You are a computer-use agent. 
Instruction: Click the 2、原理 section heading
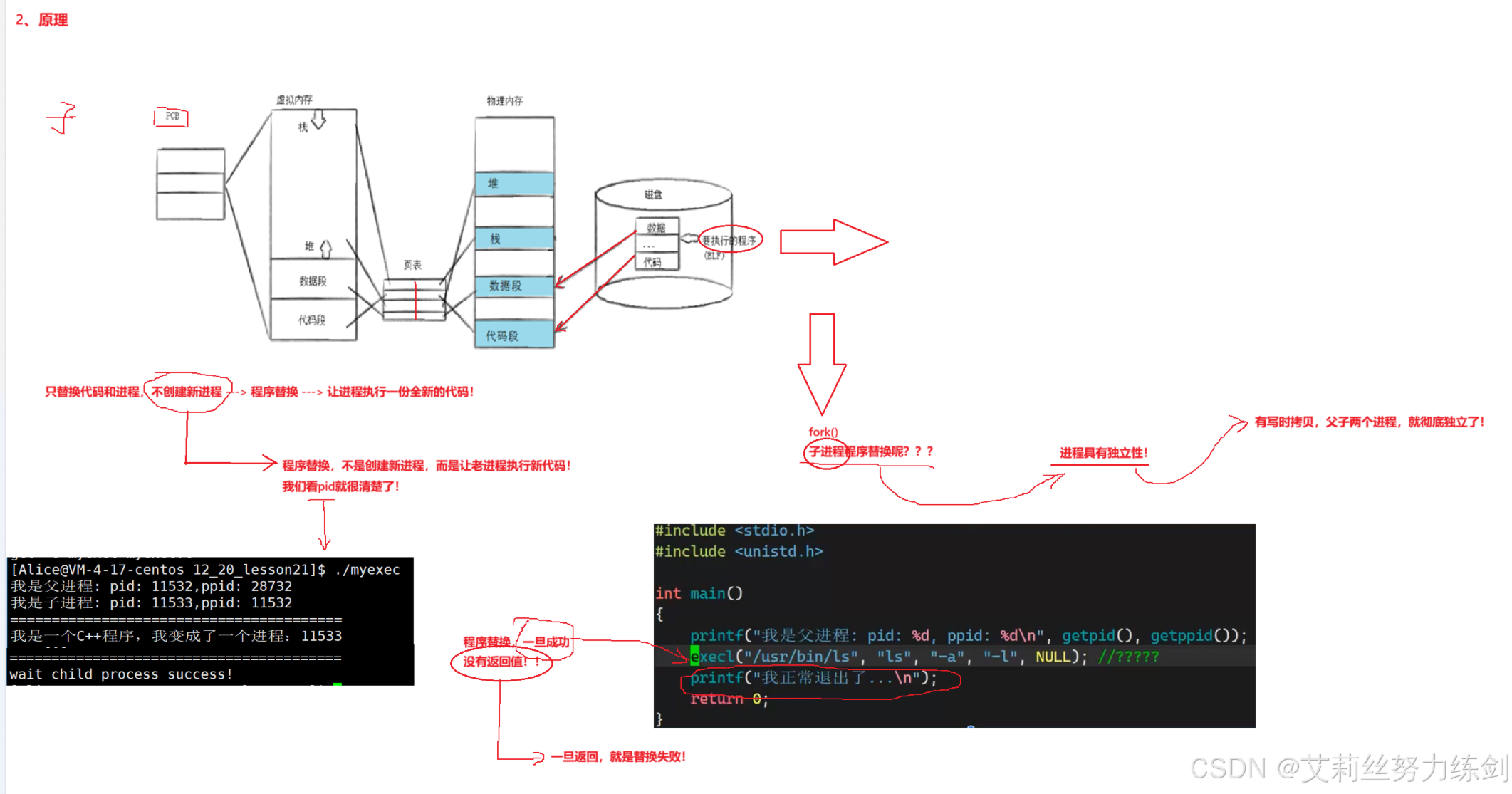pos(42,20)
